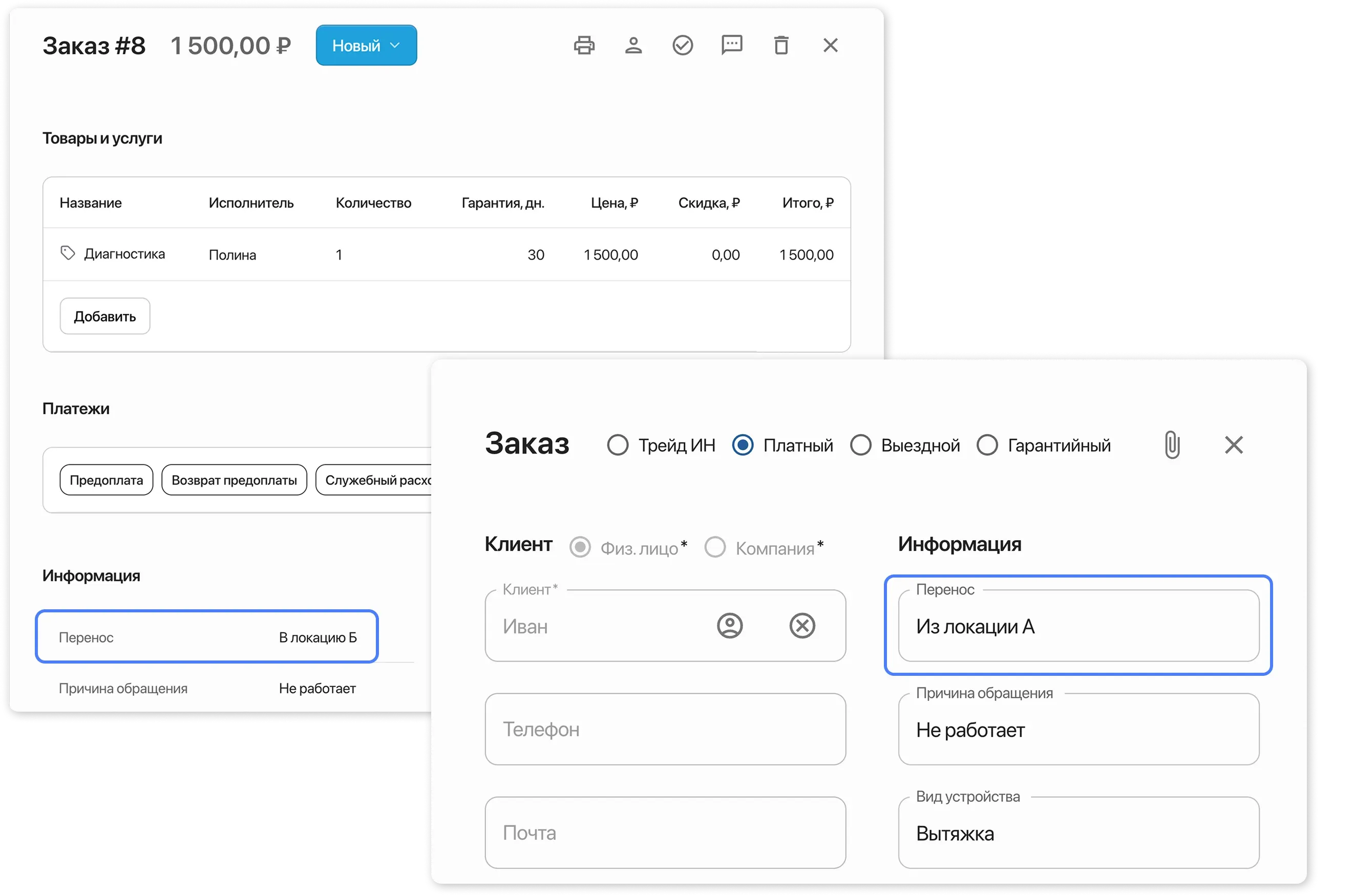Edit the Перенос field containing Из локации А
Screen dimensions: 1354x896
coord(1078,626)
